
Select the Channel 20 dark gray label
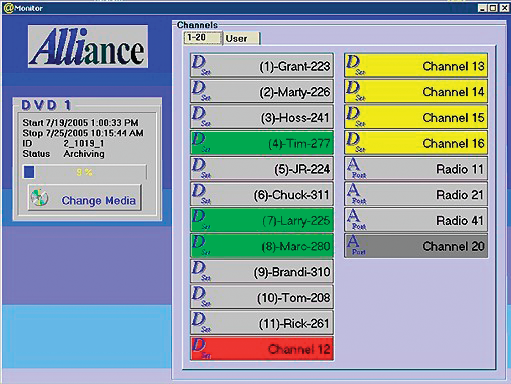453,246
